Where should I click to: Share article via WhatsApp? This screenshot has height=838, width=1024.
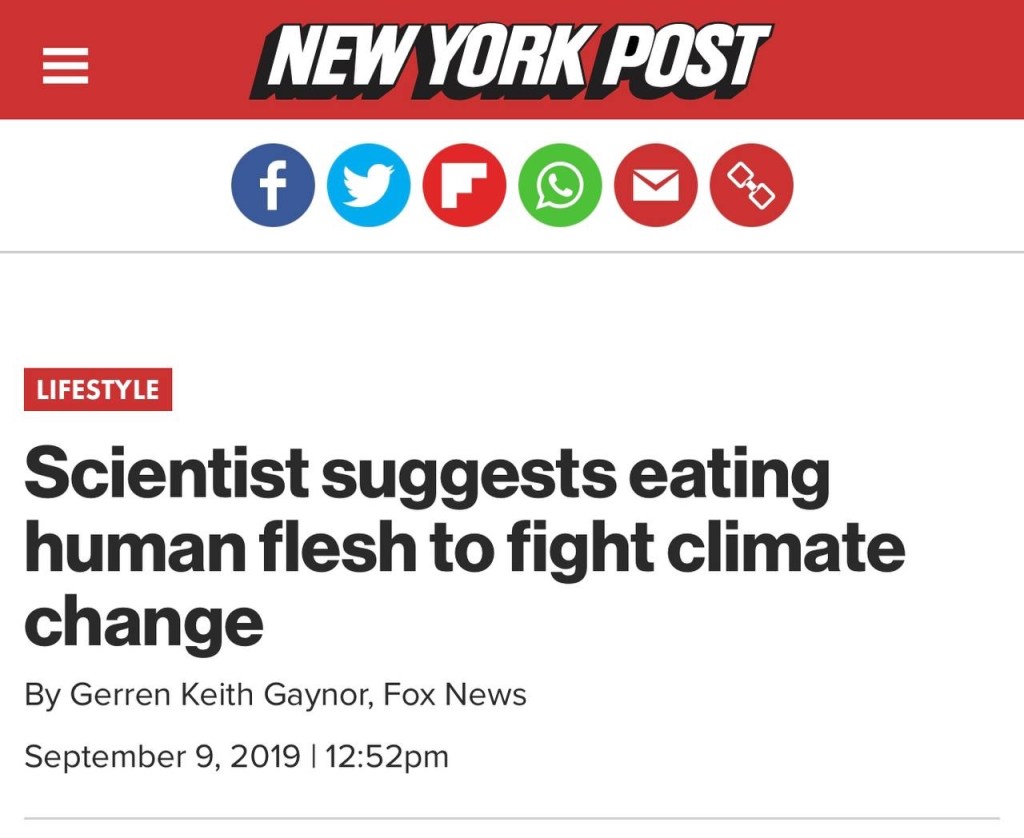pos(560,186)
